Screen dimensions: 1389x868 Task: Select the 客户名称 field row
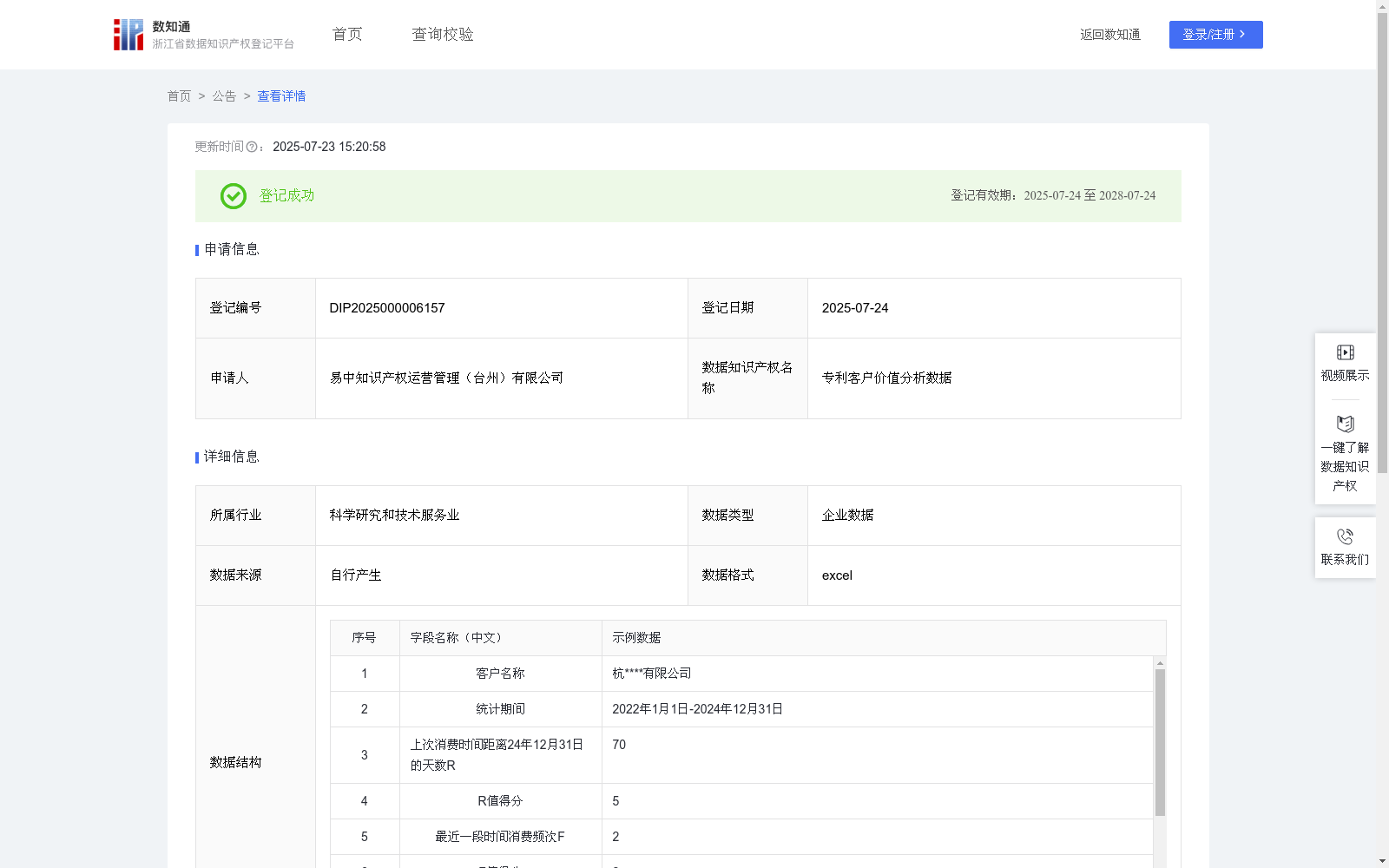point(742,674)
